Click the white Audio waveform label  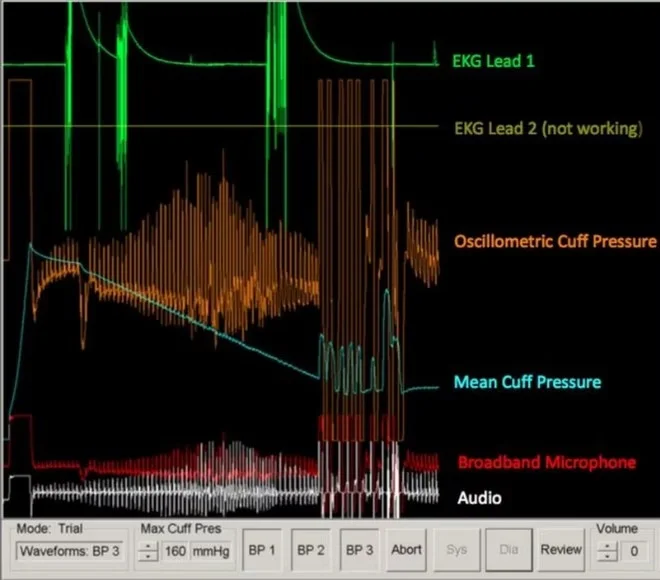tap(479, 497)
